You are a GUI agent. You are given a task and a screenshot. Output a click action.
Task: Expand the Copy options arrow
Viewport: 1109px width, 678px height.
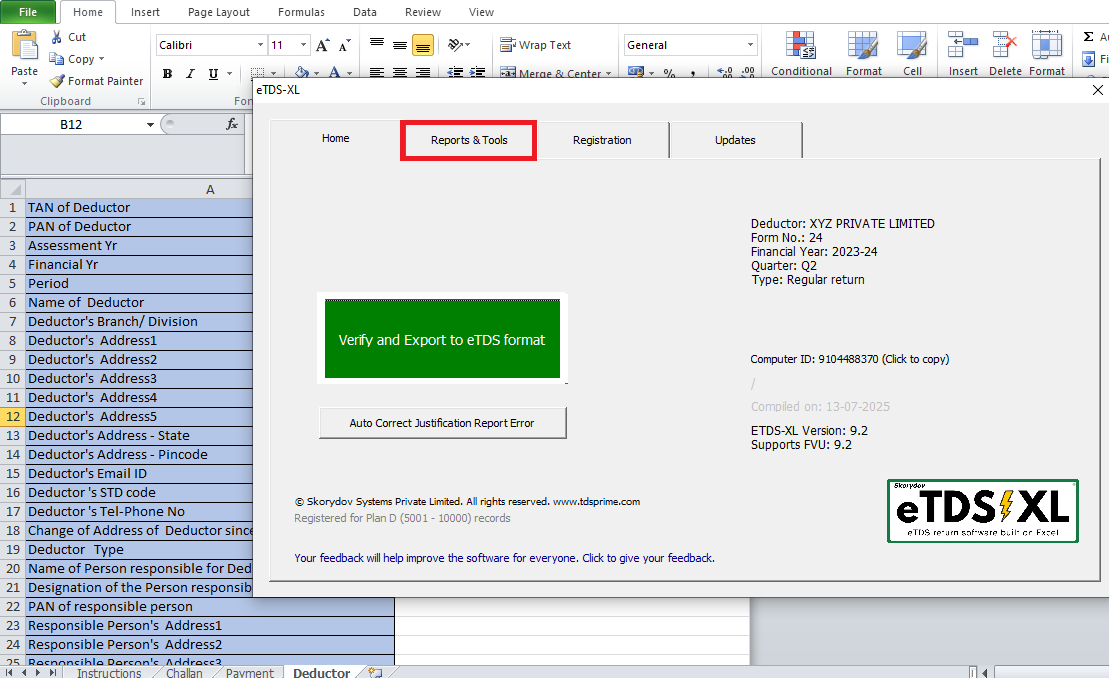(101, 59)
